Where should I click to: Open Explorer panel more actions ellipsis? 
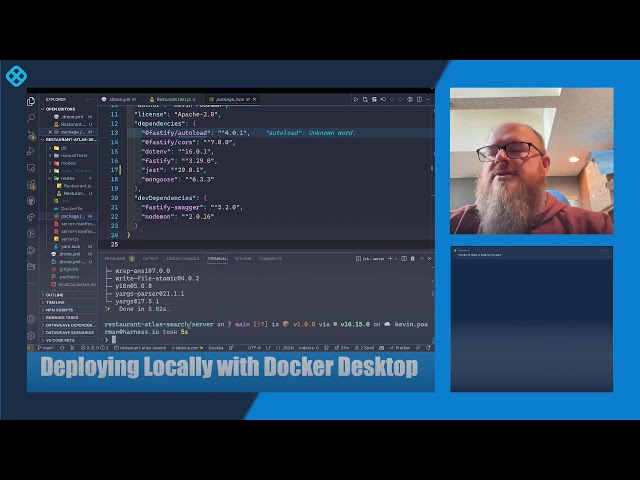click(89, 99)
